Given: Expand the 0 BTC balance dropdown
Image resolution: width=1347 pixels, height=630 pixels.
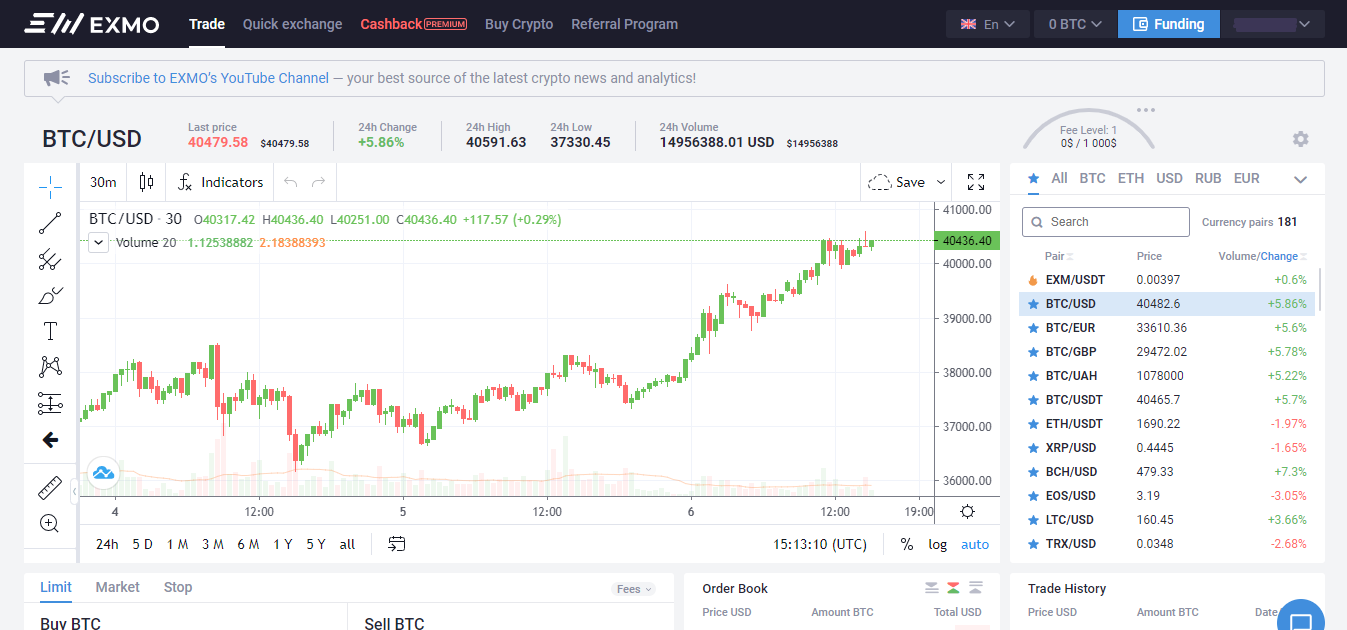Looking at the screenshot, I should (1075, 24).
